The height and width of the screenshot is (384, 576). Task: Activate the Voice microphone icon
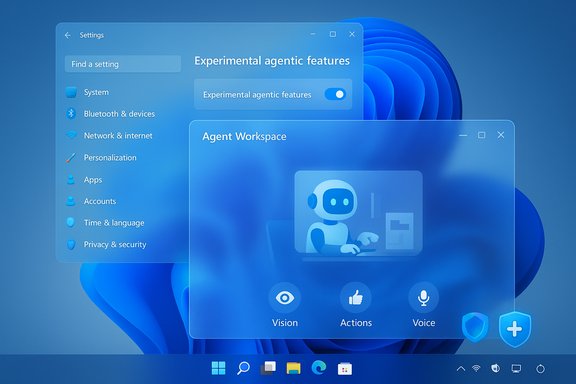424,298
